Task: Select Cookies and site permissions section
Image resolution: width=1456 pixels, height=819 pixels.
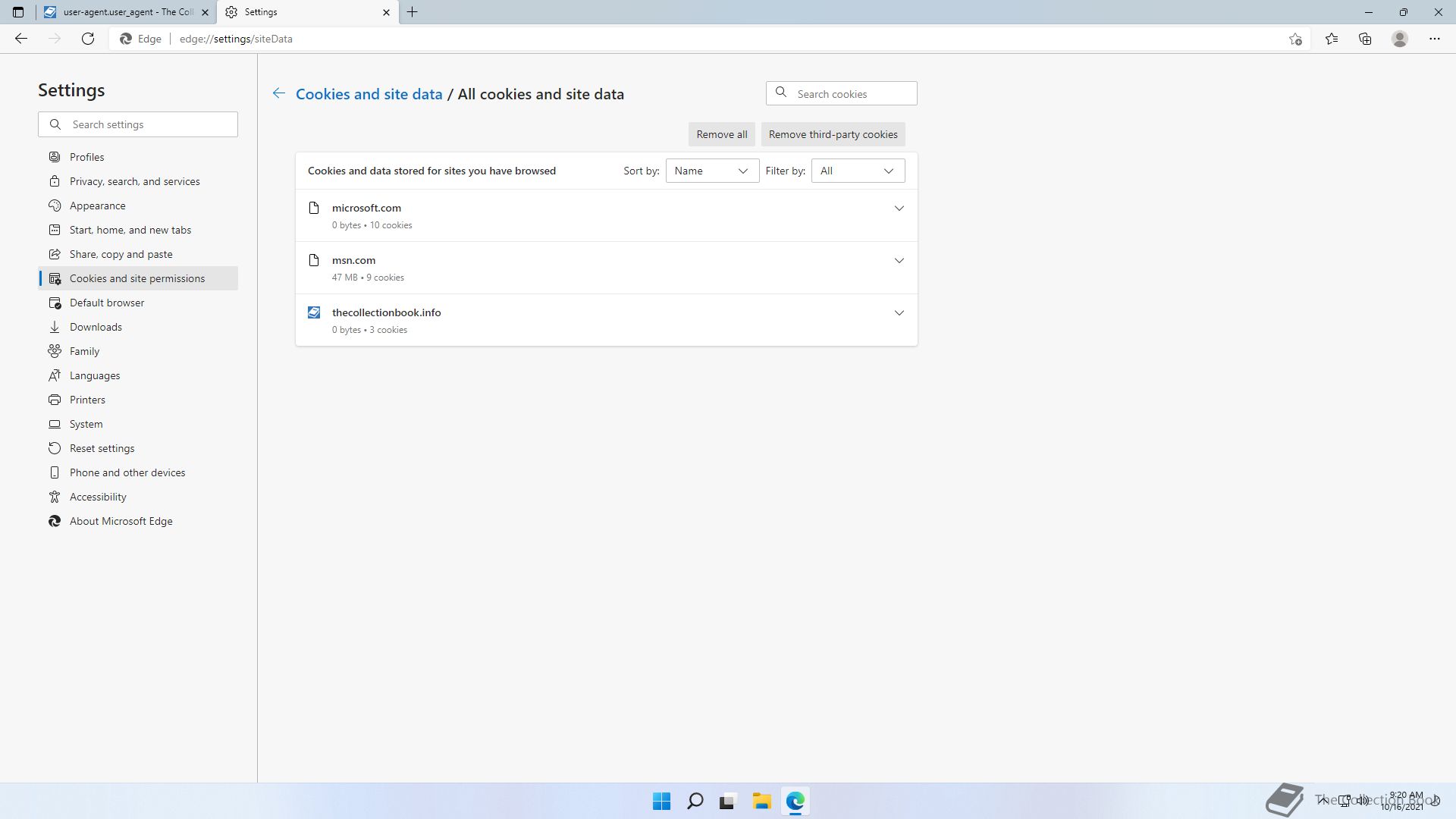Action: pos(138,278)
